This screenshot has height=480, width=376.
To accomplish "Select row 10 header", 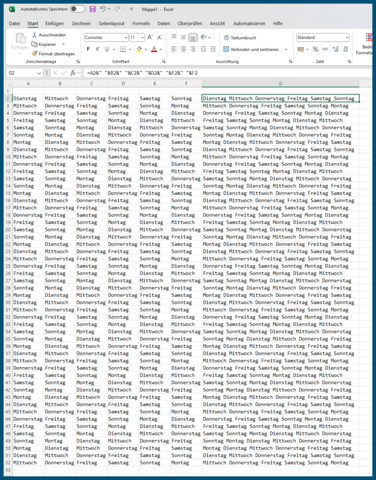I will point(8,157).
